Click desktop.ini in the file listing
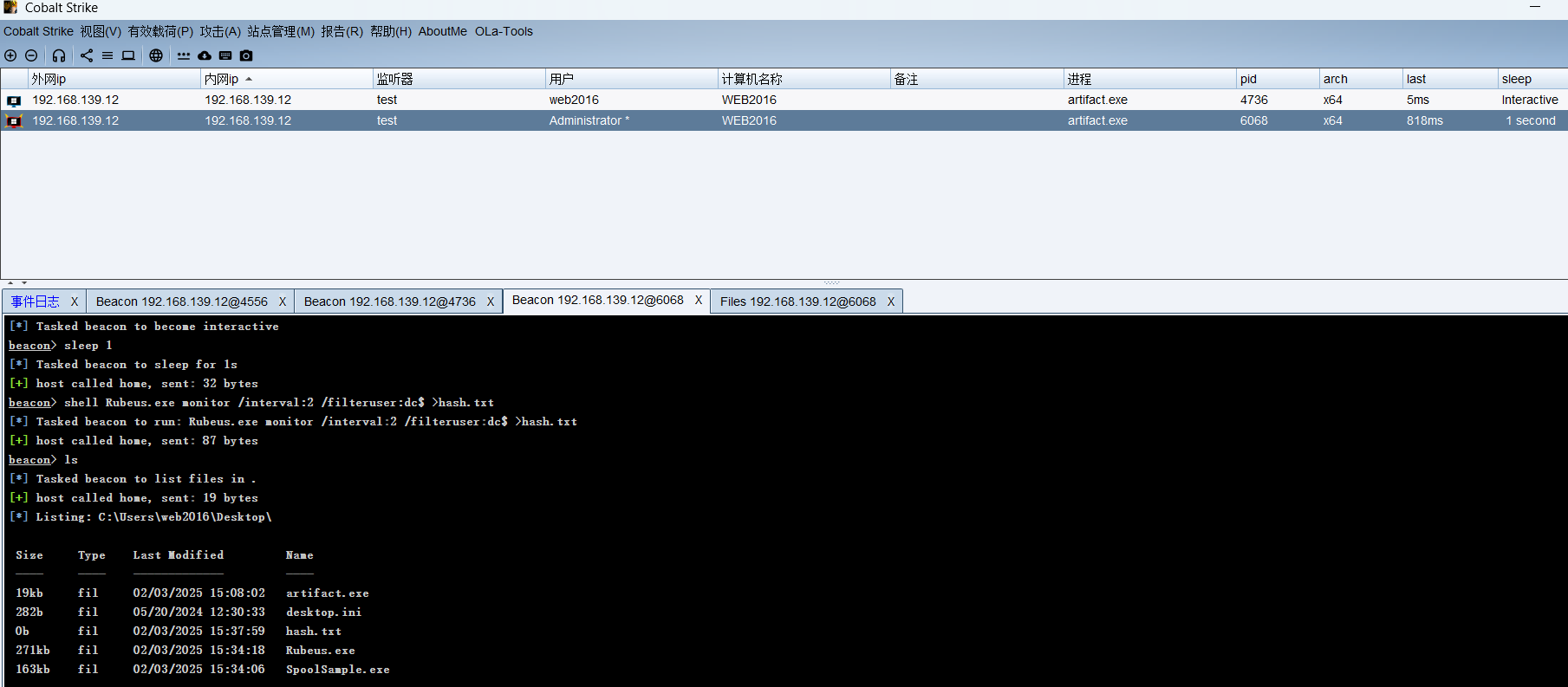This screenshot has height=687, width=1568. click(324, 612)
